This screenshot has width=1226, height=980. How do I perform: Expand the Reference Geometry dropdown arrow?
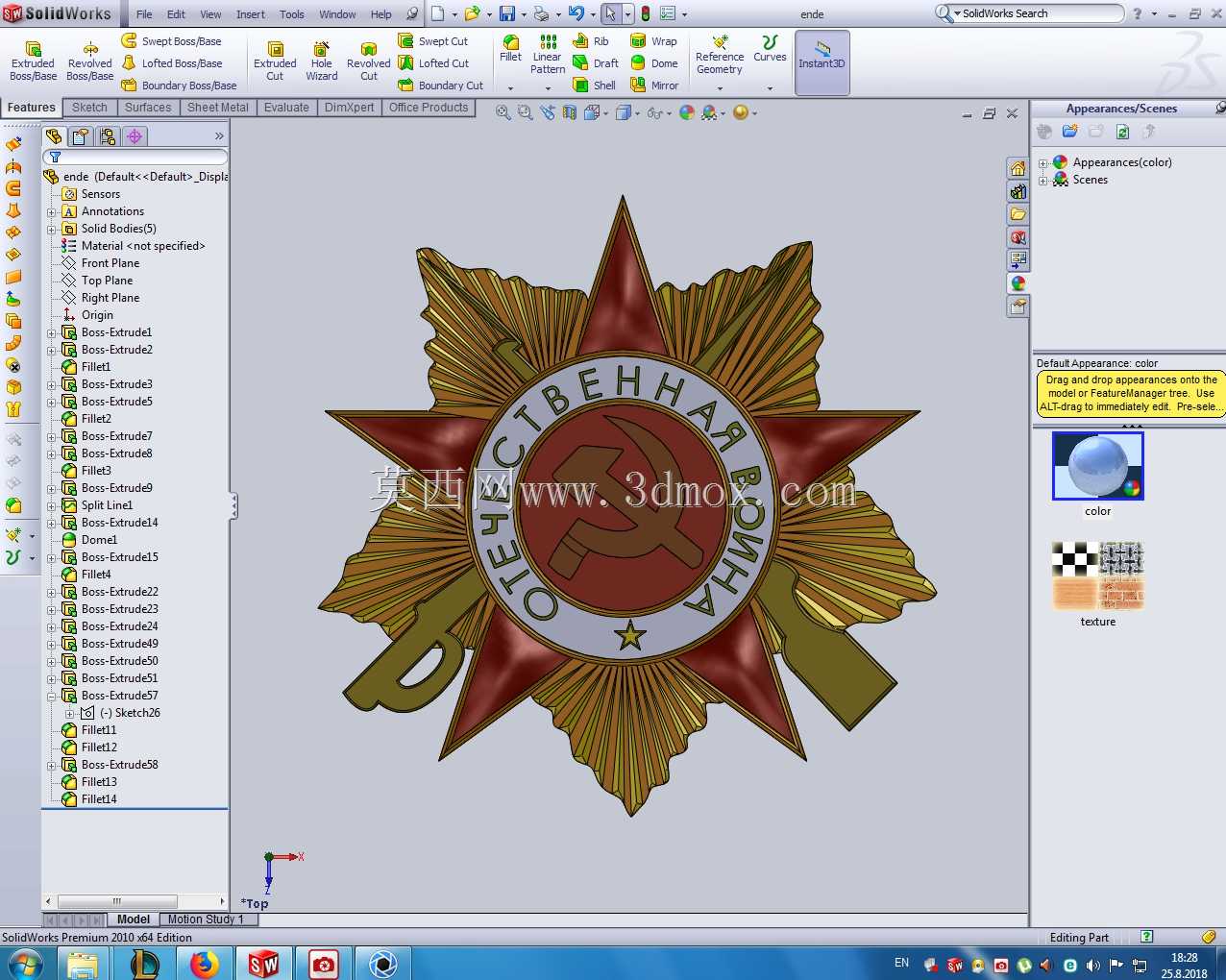coord(720,88)
